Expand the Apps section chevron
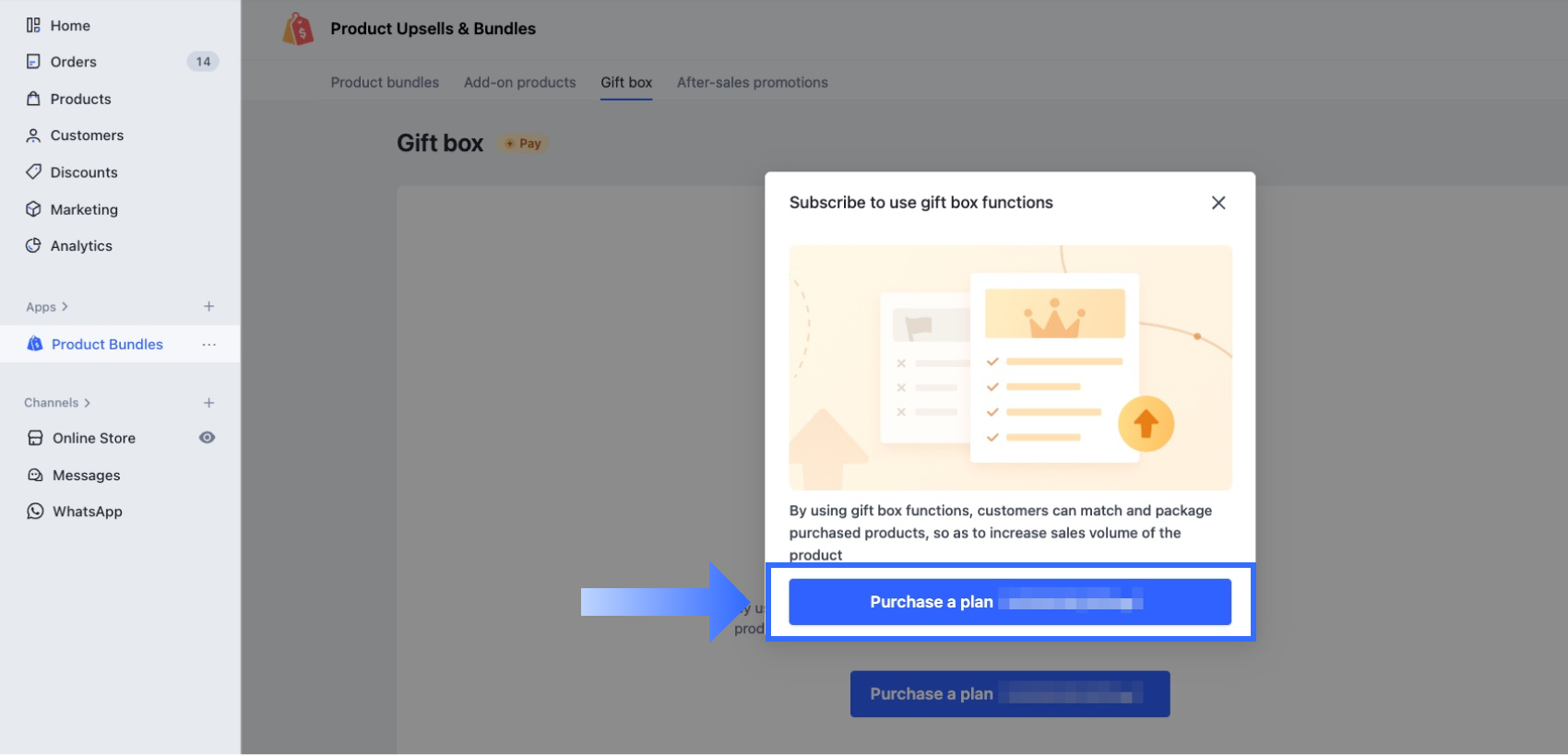Viewport: 1568px width, 755px height. point(65,307)
